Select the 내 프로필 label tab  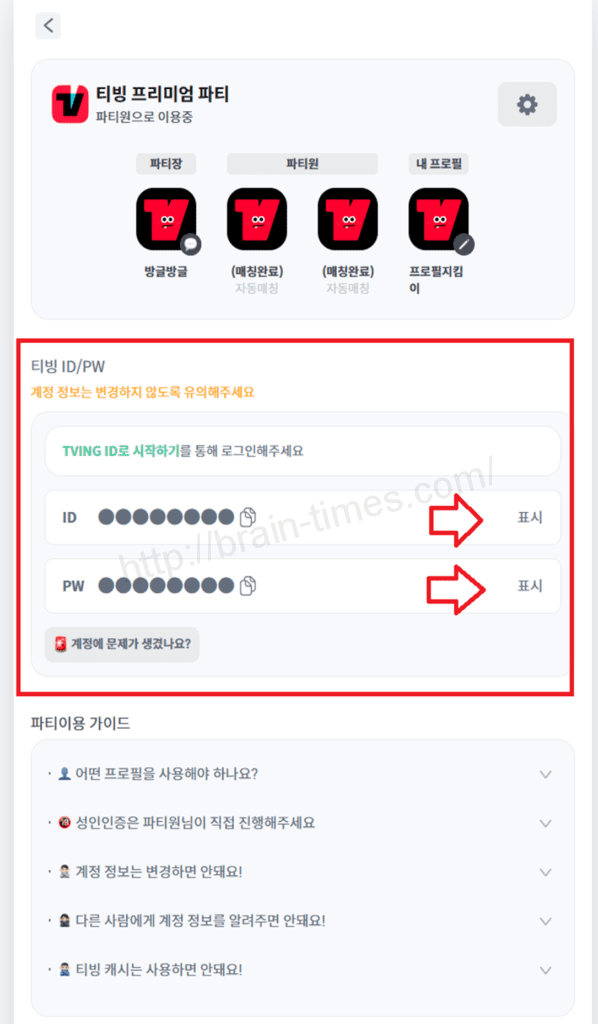click(x=439, y=164)
